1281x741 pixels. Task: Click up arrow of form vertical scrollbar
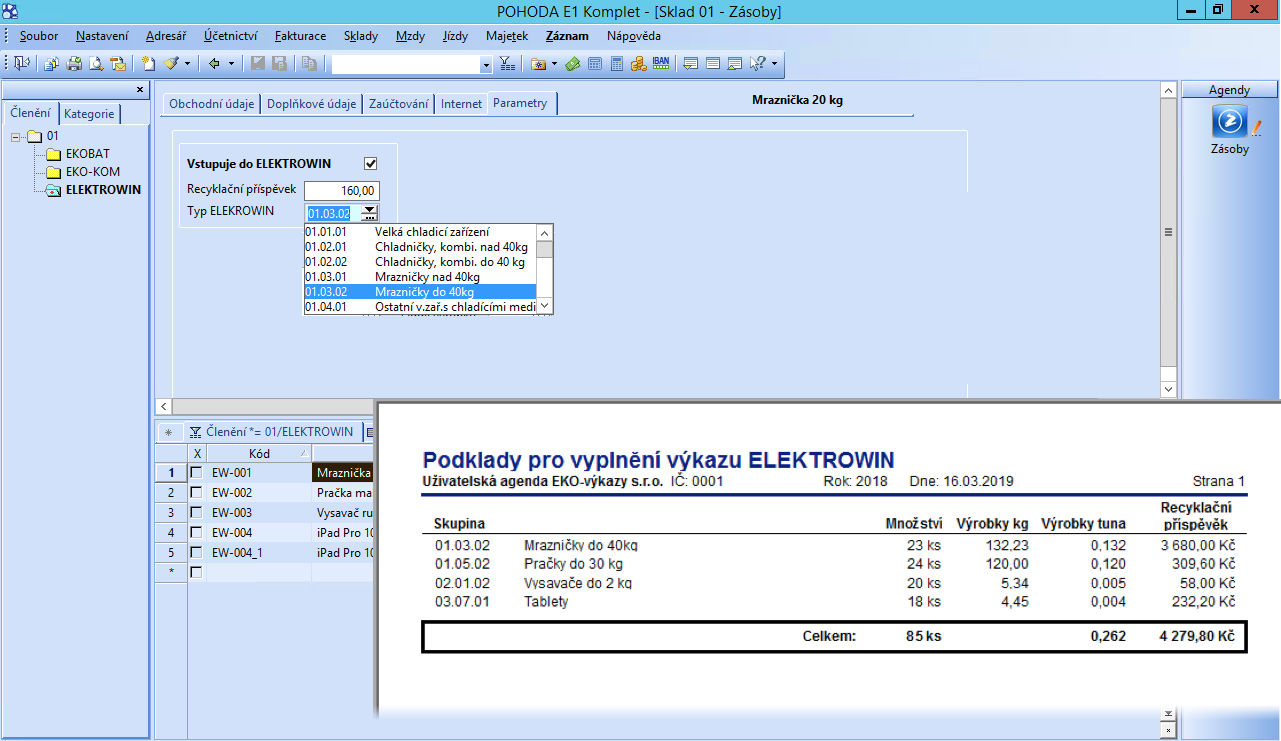click(1168, 90)
